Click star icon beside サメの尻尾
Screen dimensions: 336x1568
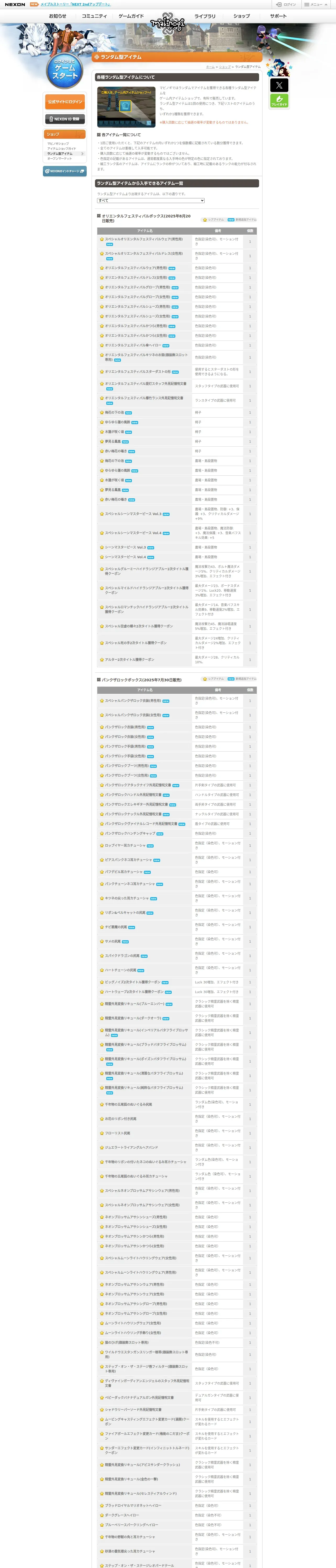coord(102,942)
